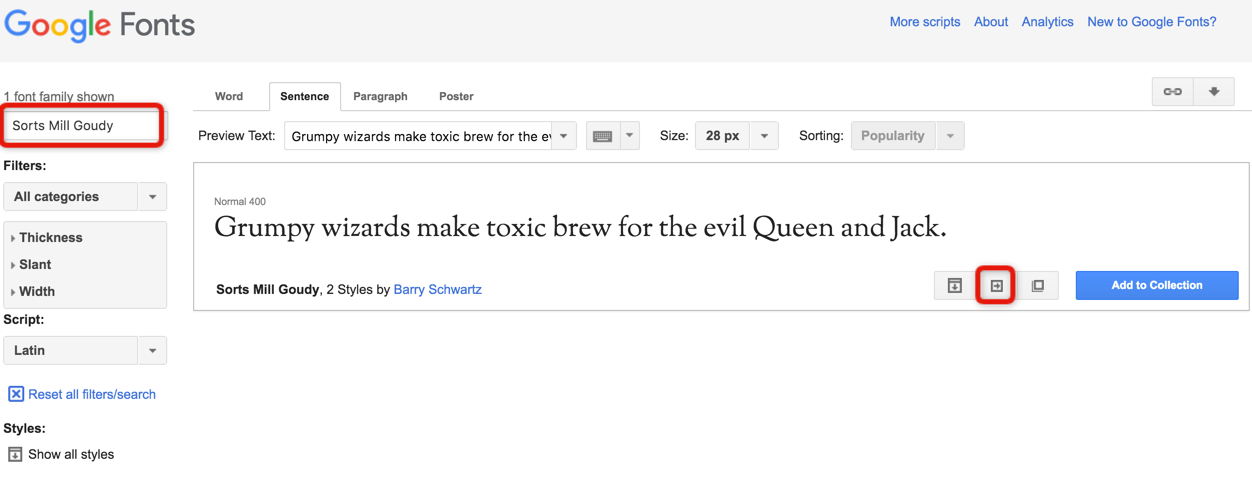Open the All categories dropdown
This screenshot has height=477, width=1252.
(85, 197)
